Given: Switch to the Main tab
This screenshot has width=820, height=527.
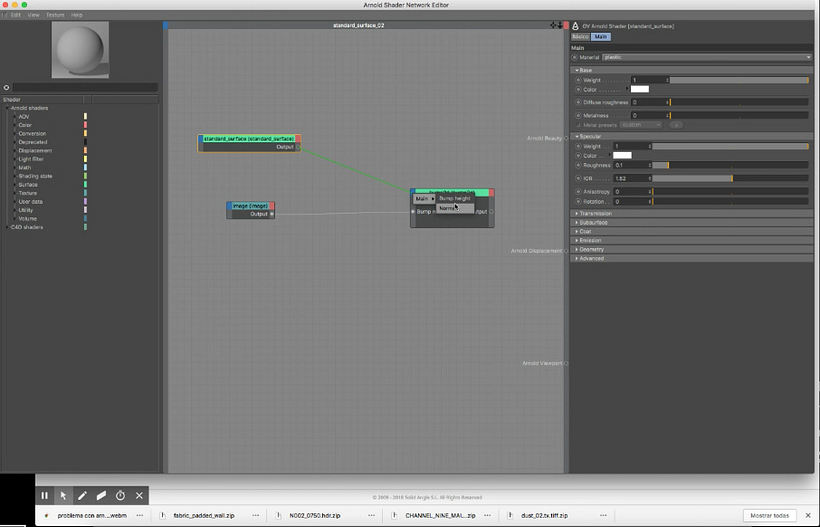Looking at the screenshot, I should coord(600,37).
